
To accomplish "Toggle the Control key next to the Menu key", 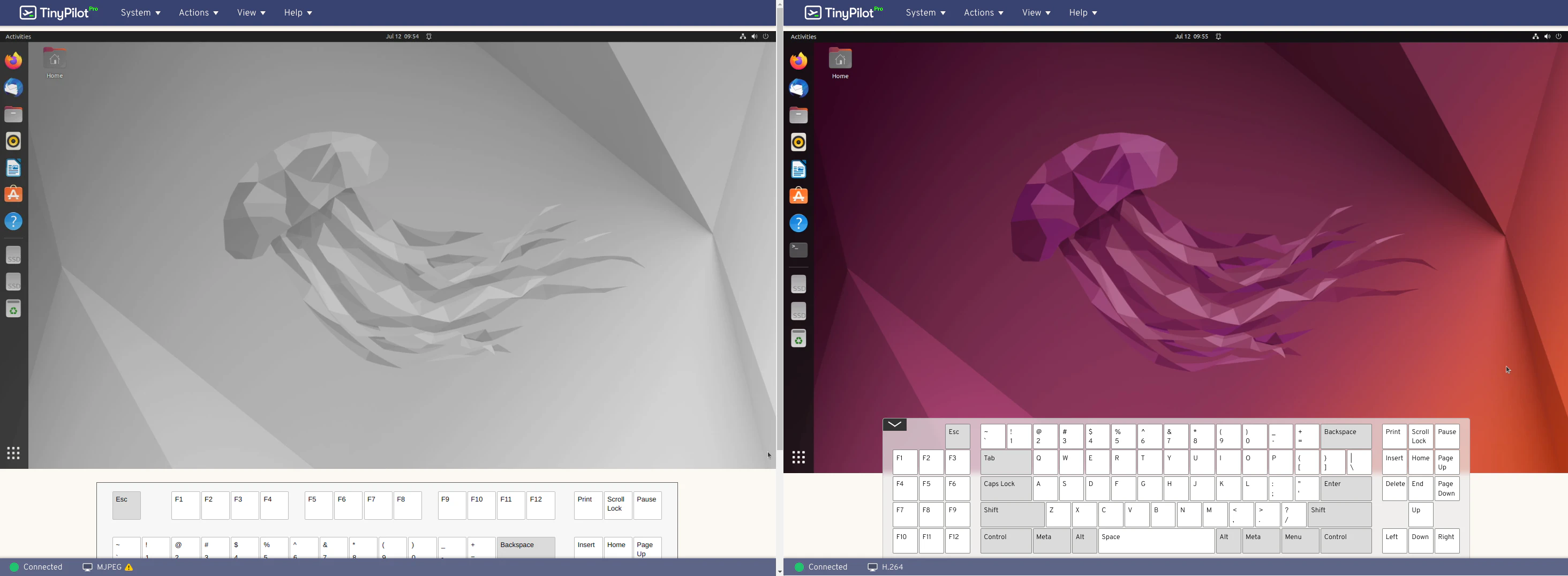I will point(1346,541).
